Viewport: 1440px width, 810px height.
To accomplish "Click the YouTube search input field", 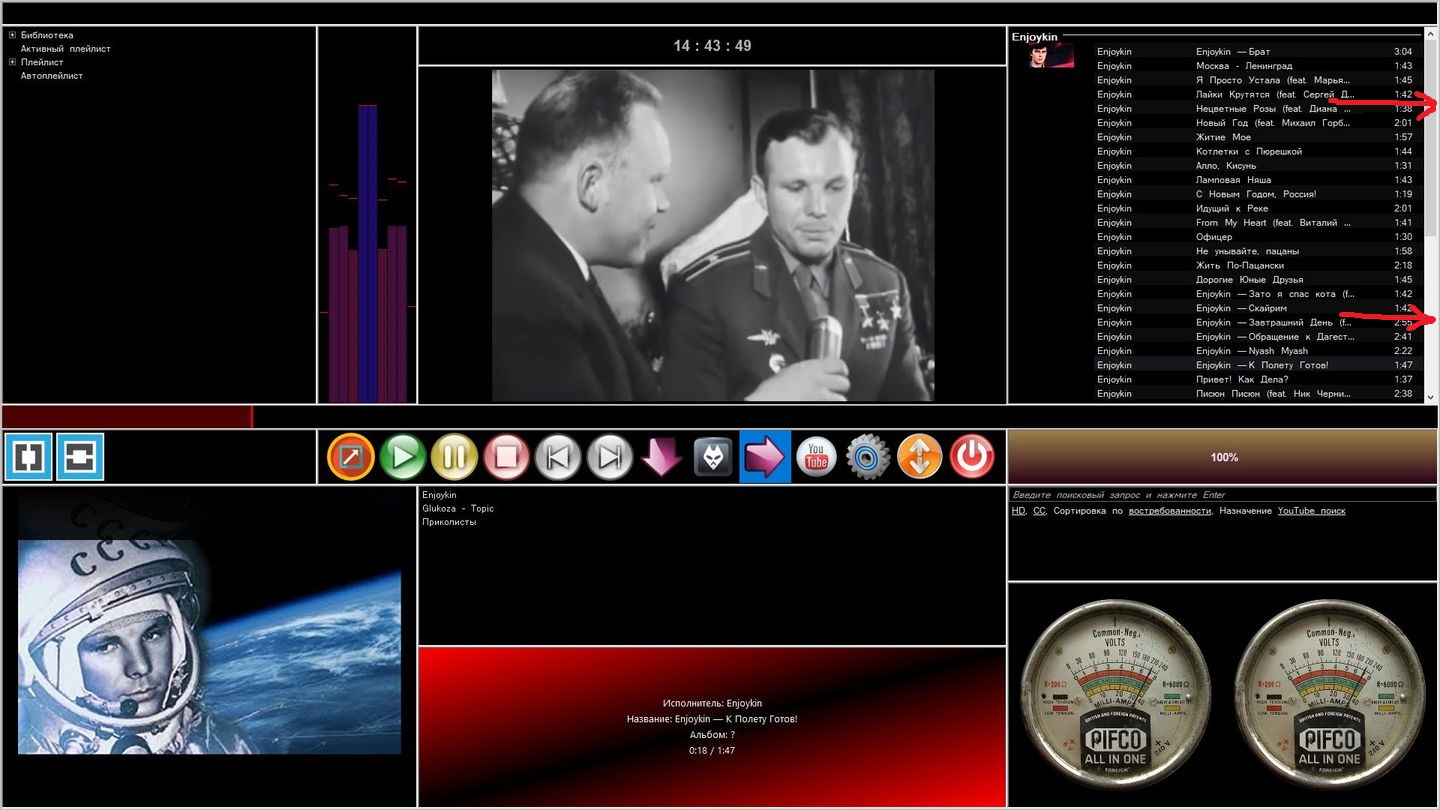I will [1223, 495].
